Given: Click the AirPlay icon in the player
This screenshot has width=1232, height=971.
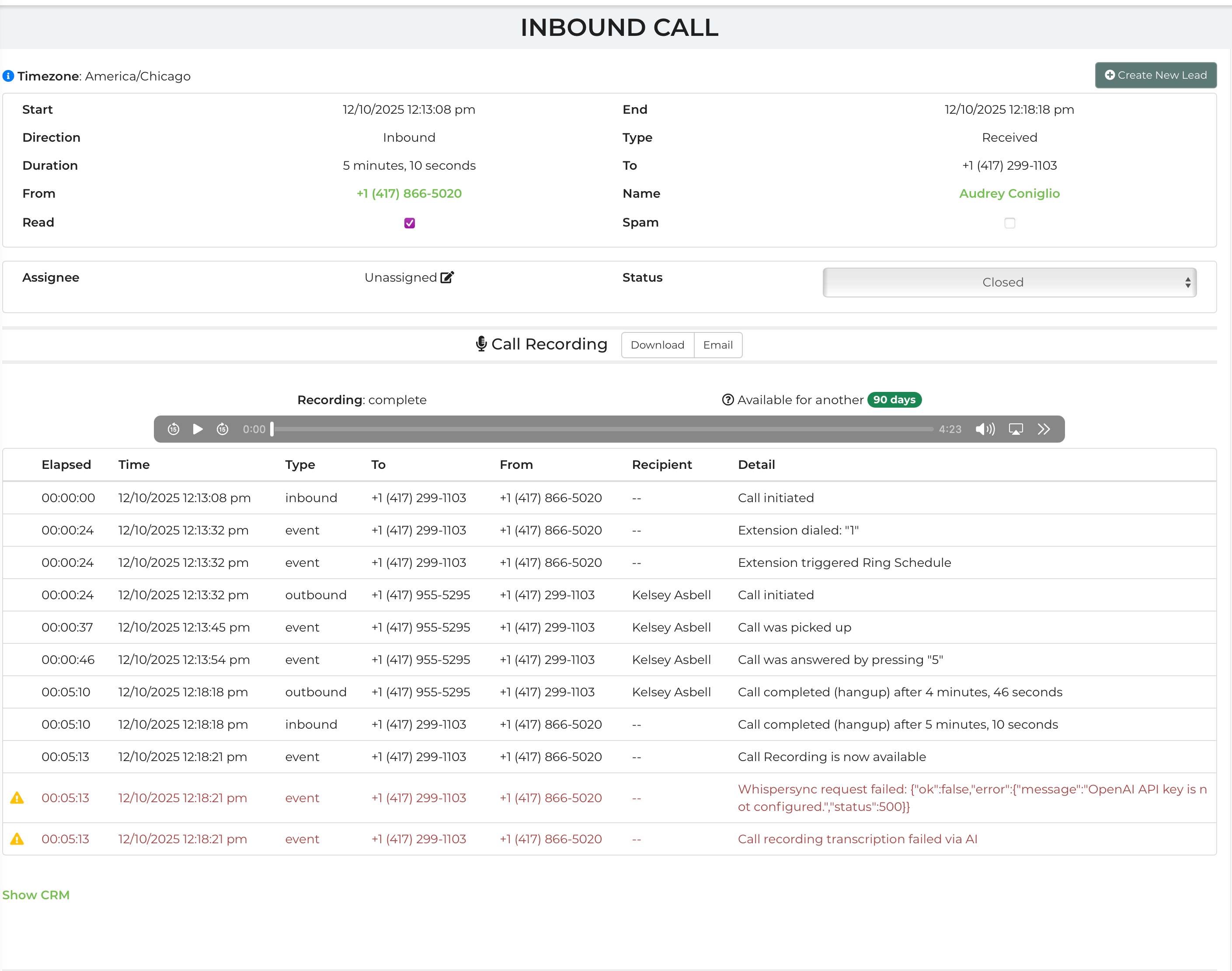Looking at the screenshot, I should click(1016, 429).
